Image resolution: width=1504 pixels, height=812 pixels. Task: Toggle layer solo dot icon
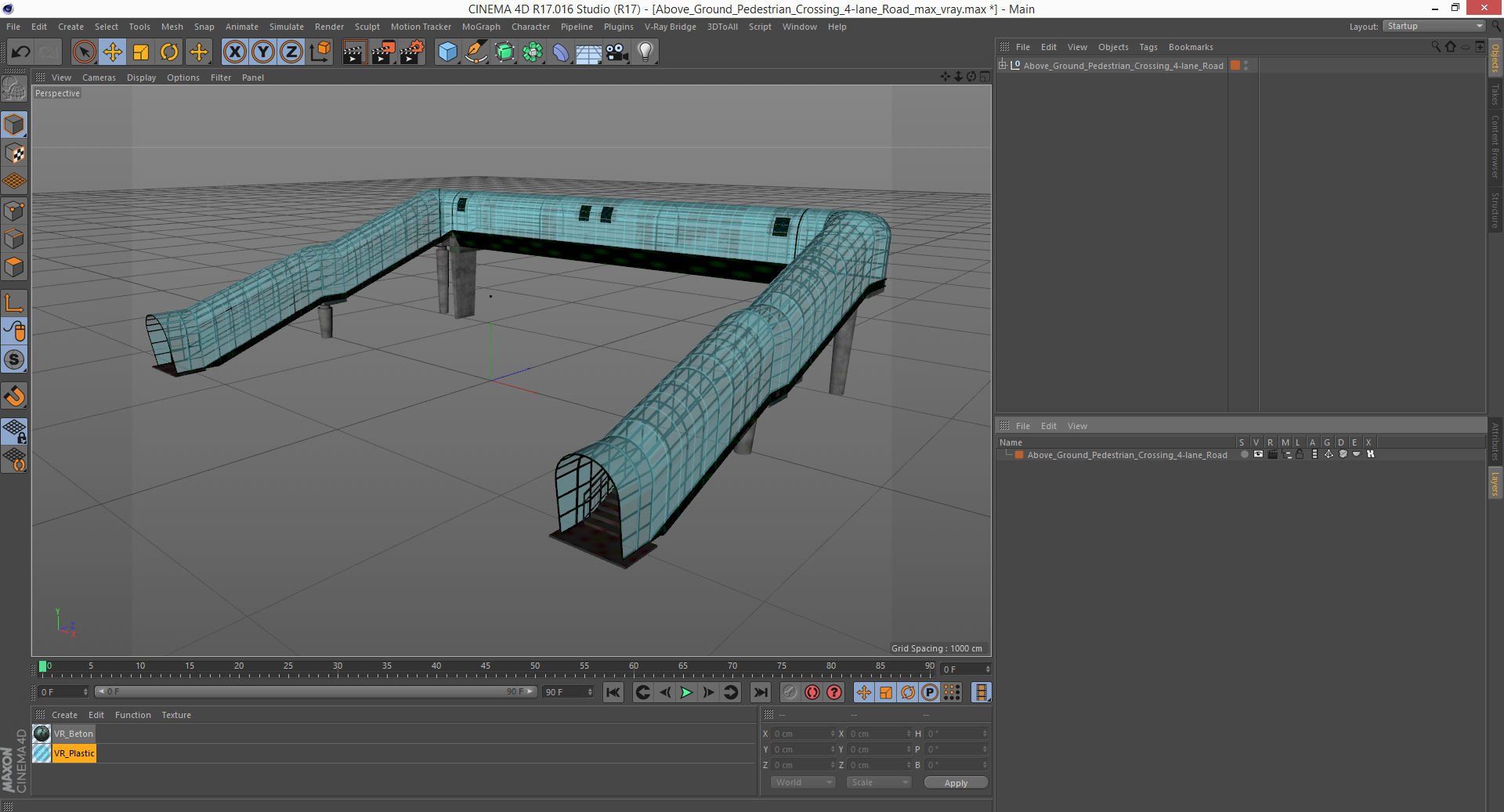[x=1244, y=454]
